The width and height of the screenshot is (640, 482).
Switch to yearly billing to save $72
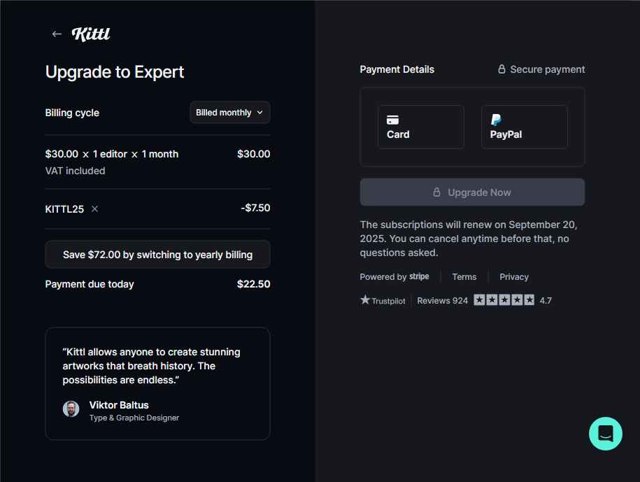pyautogui.click(x=157, y=255)
